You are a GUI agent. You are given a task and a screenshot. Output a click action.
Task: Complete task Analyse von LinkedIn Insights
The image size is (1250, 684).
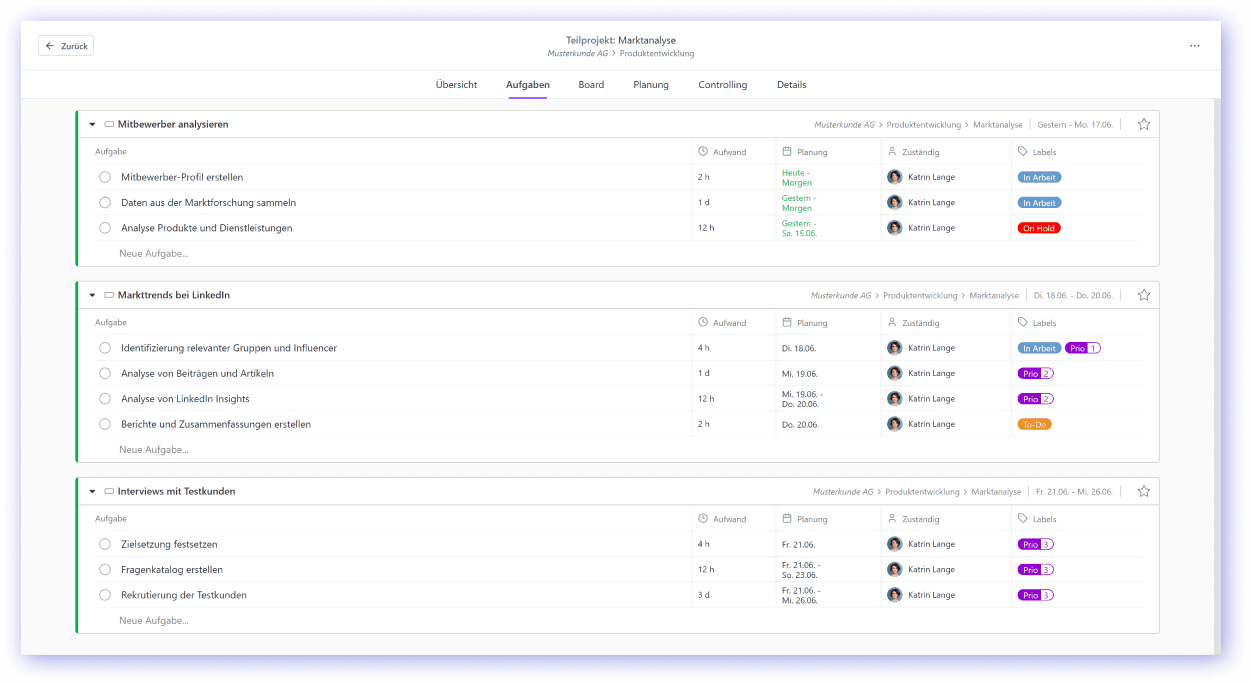(x=105, y=399)
